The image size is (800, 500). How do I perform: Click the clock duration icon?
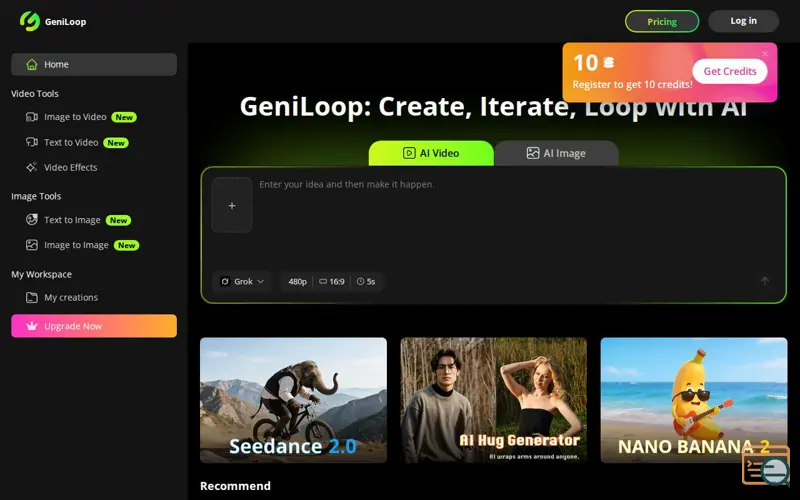pos(360,281)
